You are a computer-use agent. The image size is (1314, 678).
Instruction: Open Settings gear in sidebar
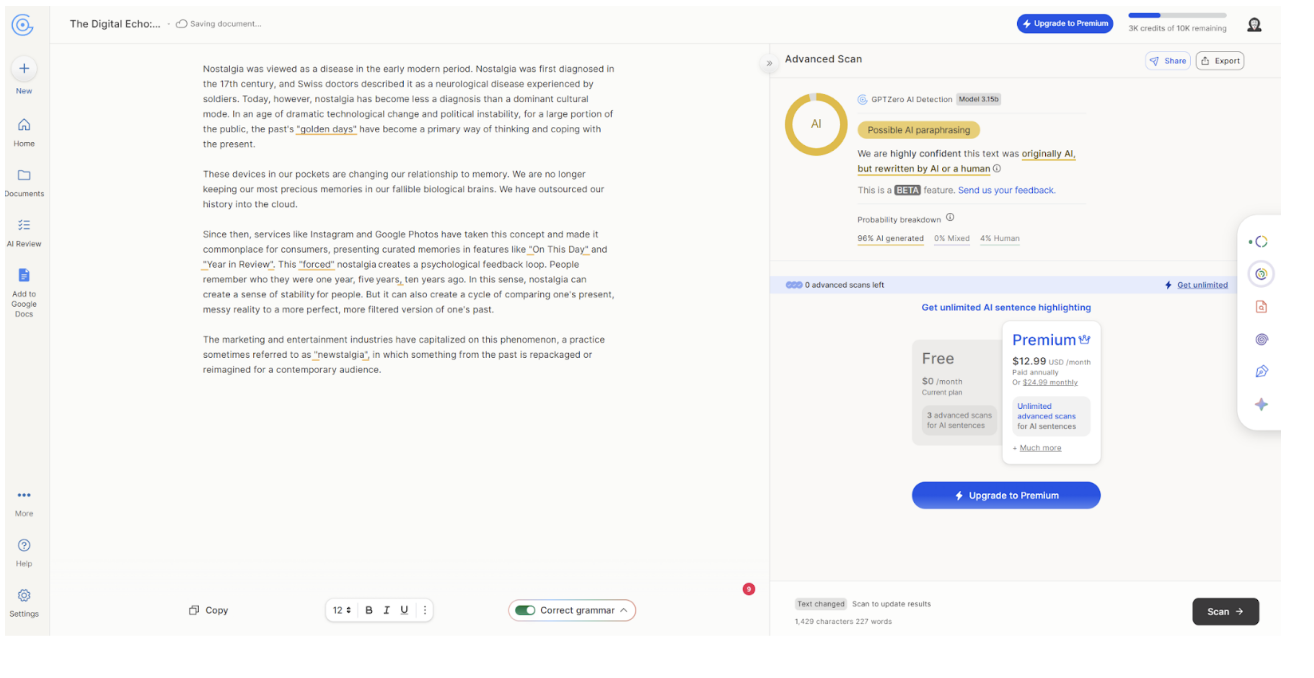click(24, 602)
